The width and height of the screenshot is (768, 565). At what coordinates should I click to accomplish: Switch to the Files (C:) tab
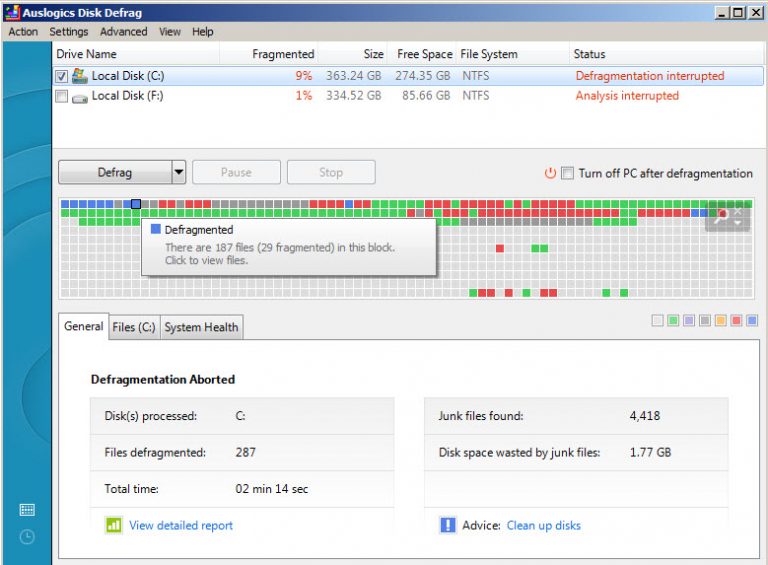[x=134, y=327]
